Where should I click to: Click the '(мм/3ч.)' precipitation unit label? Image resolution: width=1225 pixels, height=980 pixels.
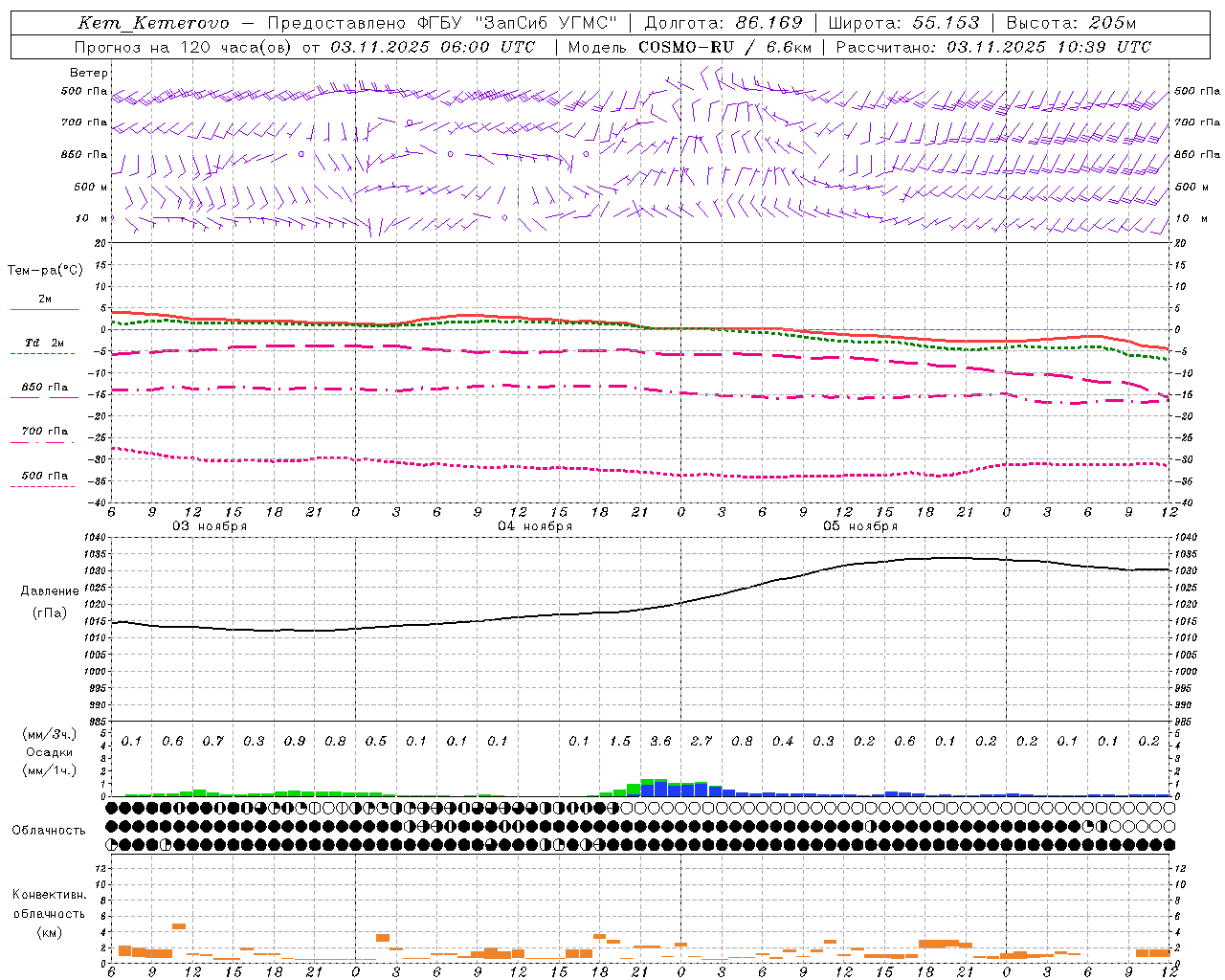(50, 735)
